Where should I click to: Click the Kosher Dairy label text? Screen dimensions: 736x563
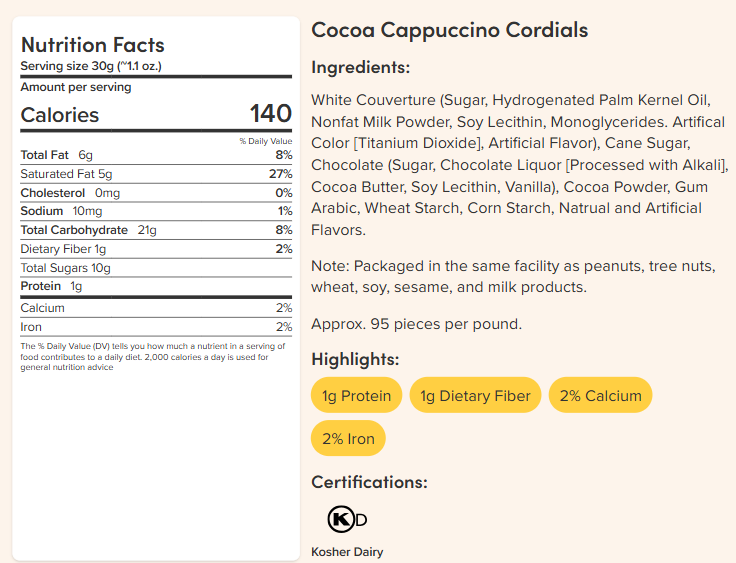(347, 552)
